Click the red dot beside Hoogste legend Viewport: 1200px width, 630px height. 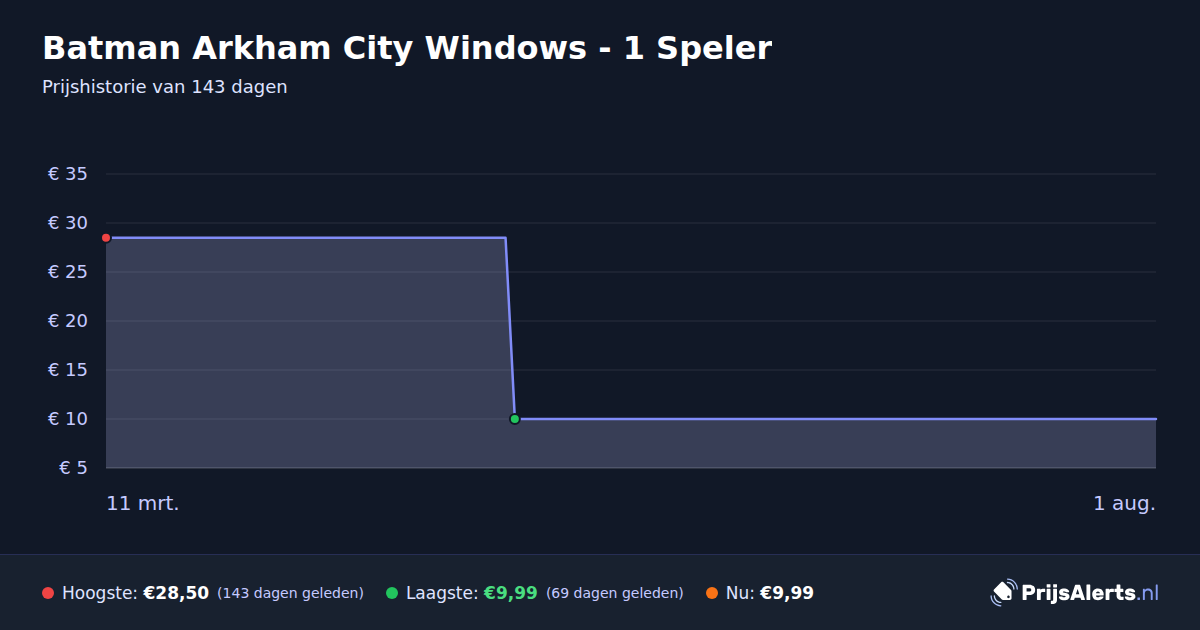[48, 593]
